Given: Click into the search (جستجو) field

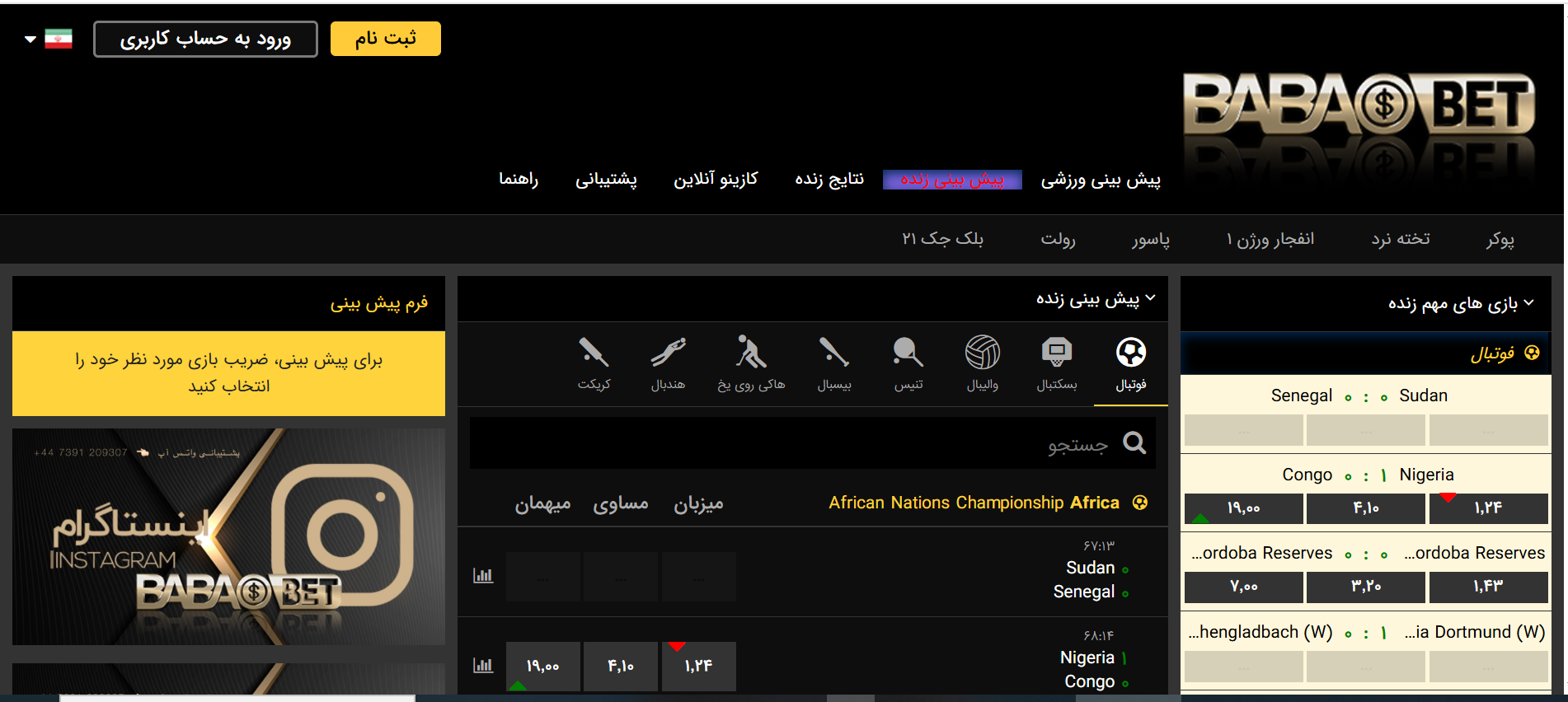Looking at the screenshot, I should pos(812,443).
